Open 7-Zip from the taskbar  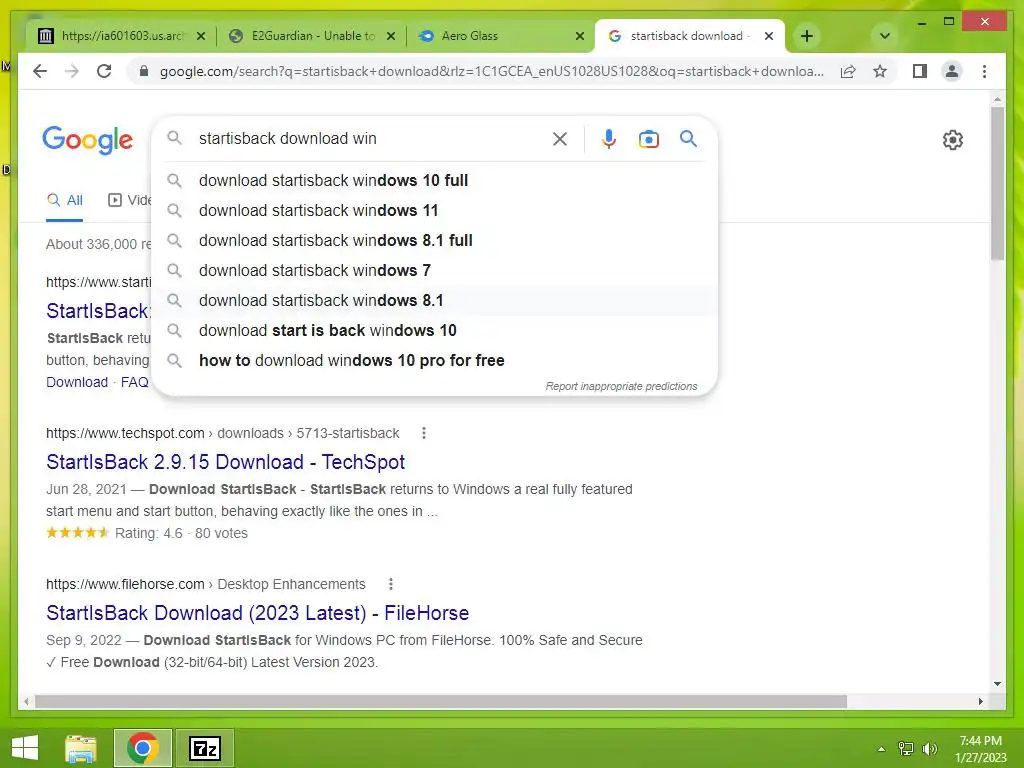click(x=204, y=748)
